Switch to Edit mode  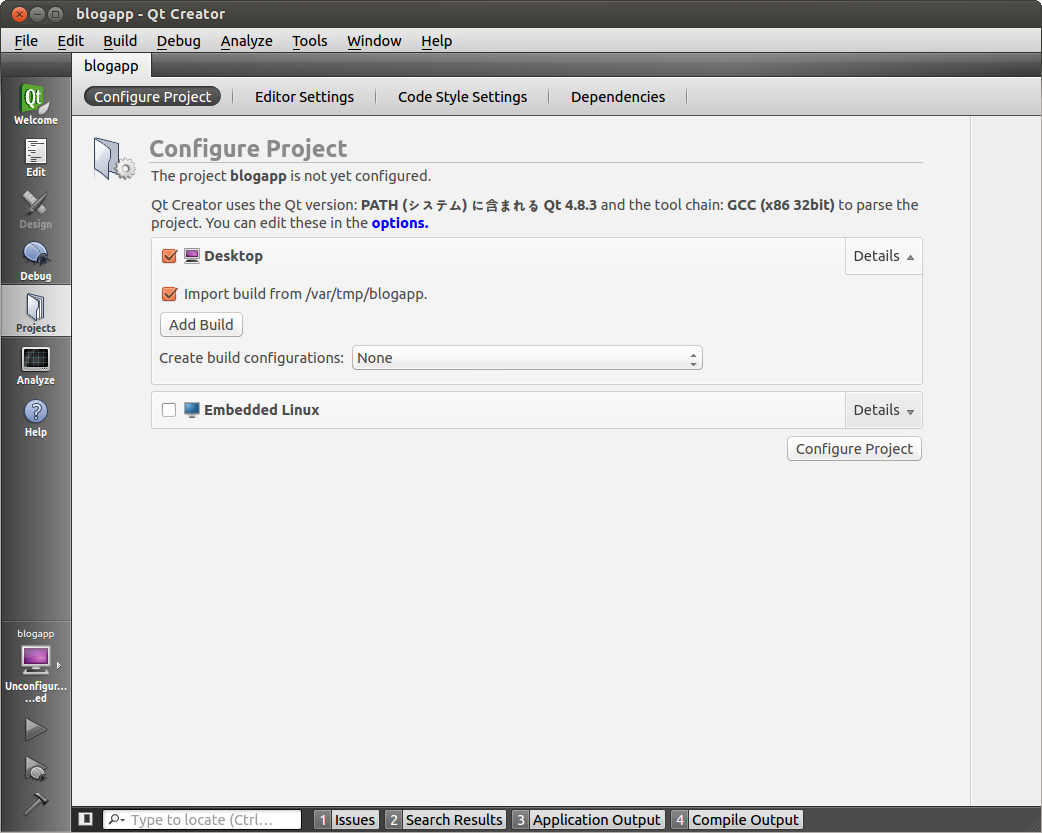pyautogui.click(x=35, y=157)
